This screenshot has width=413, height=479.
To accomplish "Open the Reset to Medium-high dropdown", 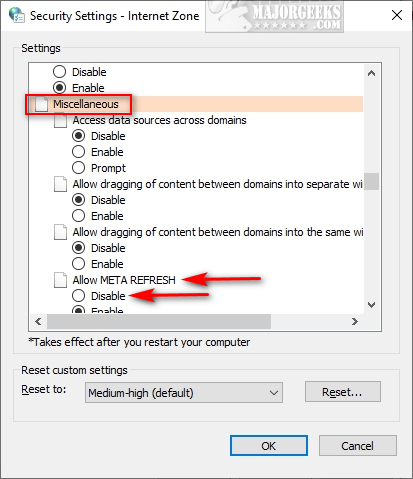I will coord(184,393).
